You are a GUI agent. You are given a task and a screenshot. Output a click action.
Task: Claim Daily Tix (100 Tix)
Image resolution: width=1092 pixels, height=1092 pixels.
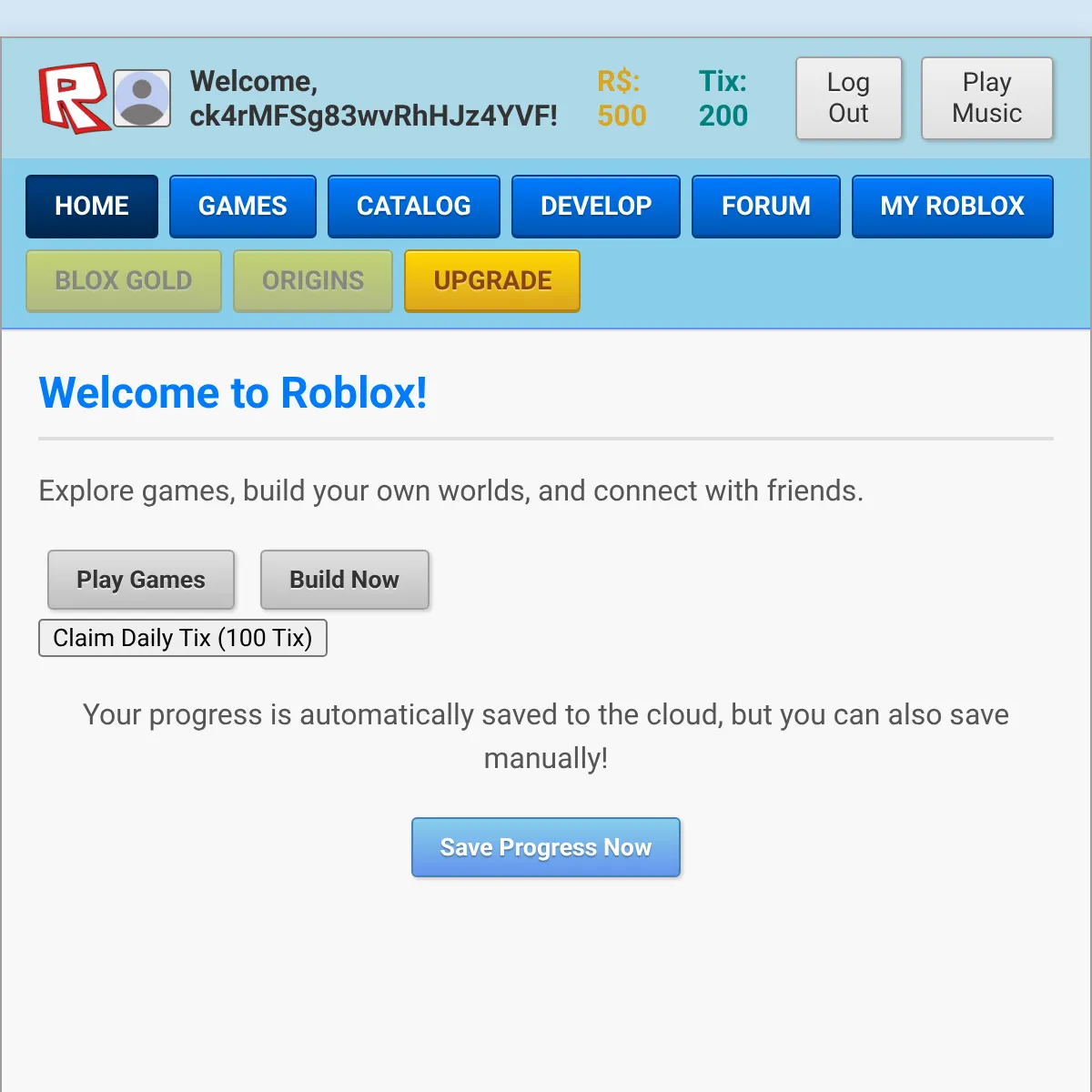tap(183, 638)
